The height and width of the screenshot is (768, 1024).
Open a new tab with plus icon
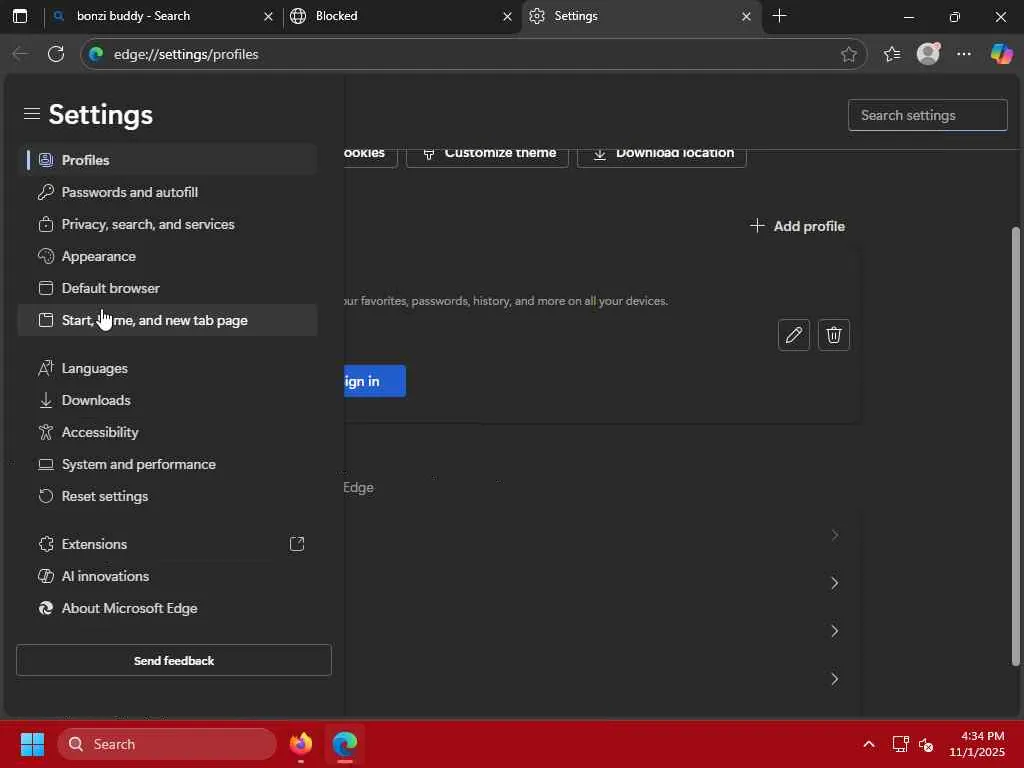click(779, 16)
